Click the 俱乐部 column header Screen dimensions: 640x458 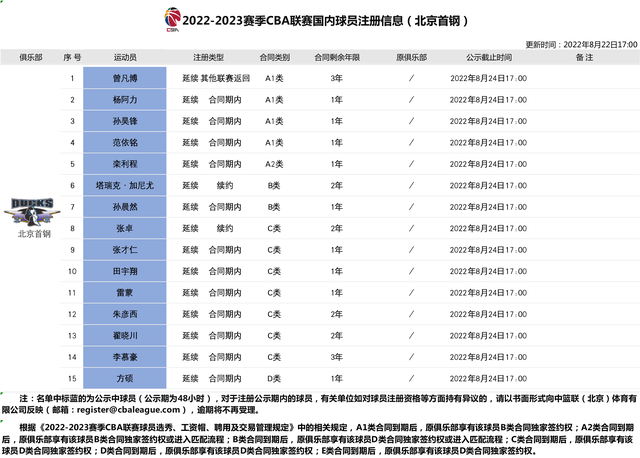(31, 58)
